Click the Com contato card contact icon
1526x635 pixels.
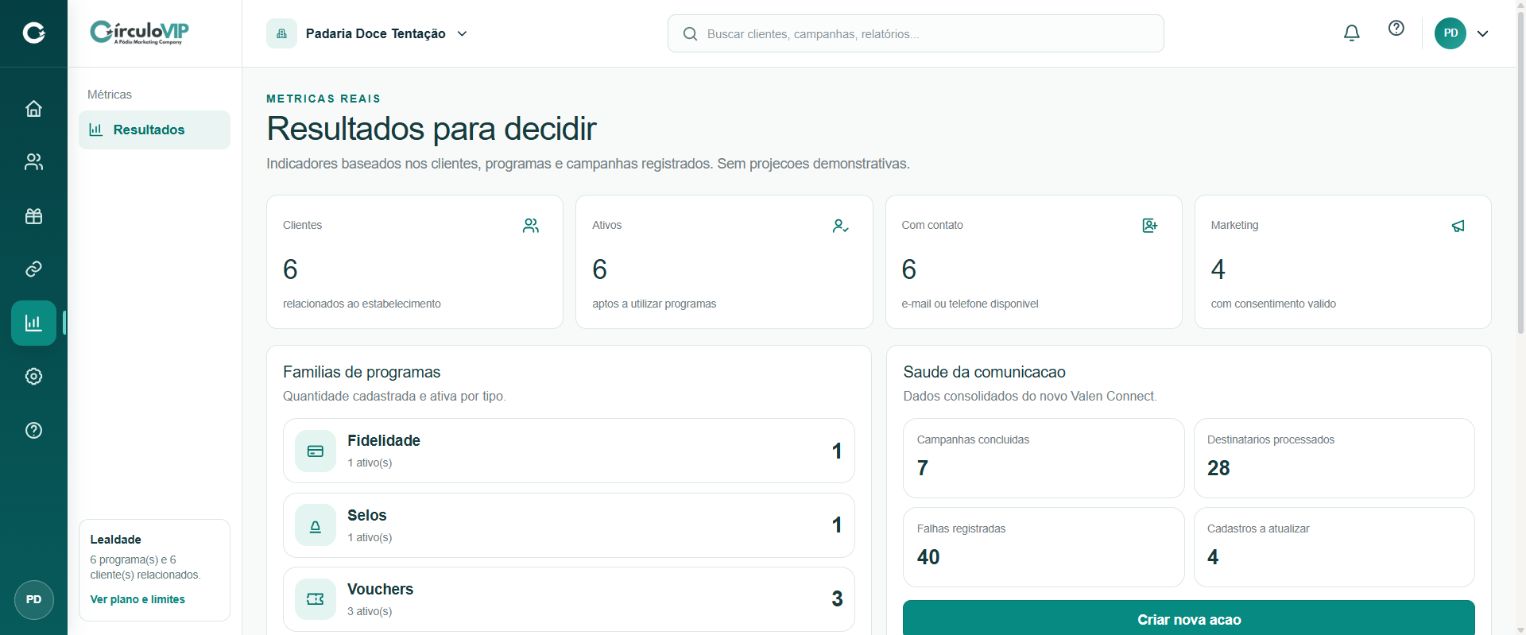(x=1150, y=226)
